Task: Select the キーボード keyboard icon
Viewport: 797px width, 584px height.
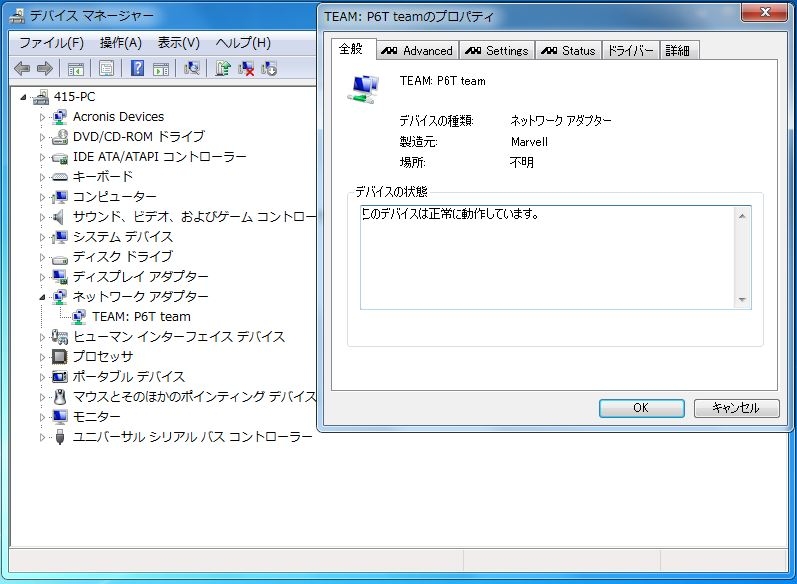Action: tap(59, 177)
